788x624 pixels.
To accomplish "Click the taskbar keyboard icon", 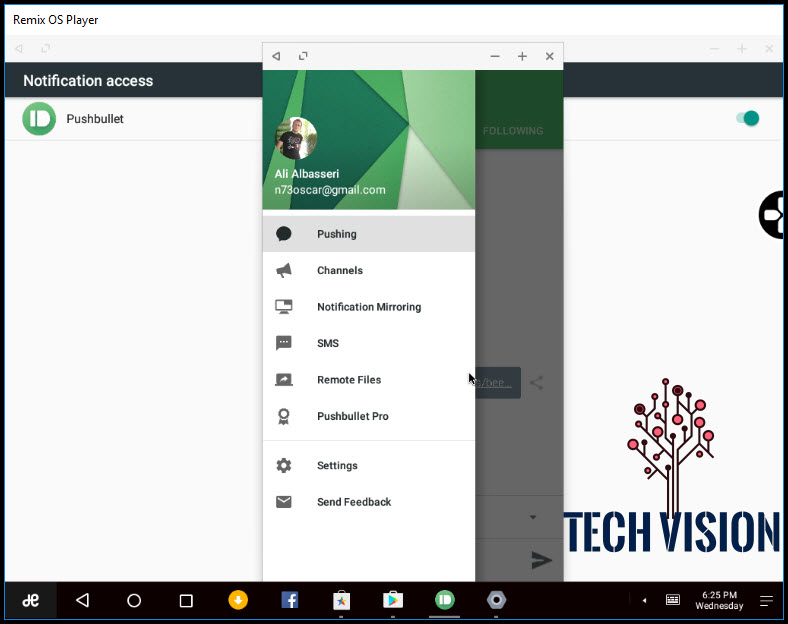I will click(673, 600).
